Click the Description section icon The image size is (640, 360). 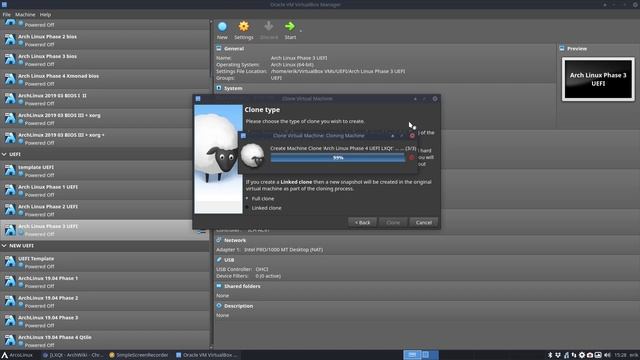point(219,306)
